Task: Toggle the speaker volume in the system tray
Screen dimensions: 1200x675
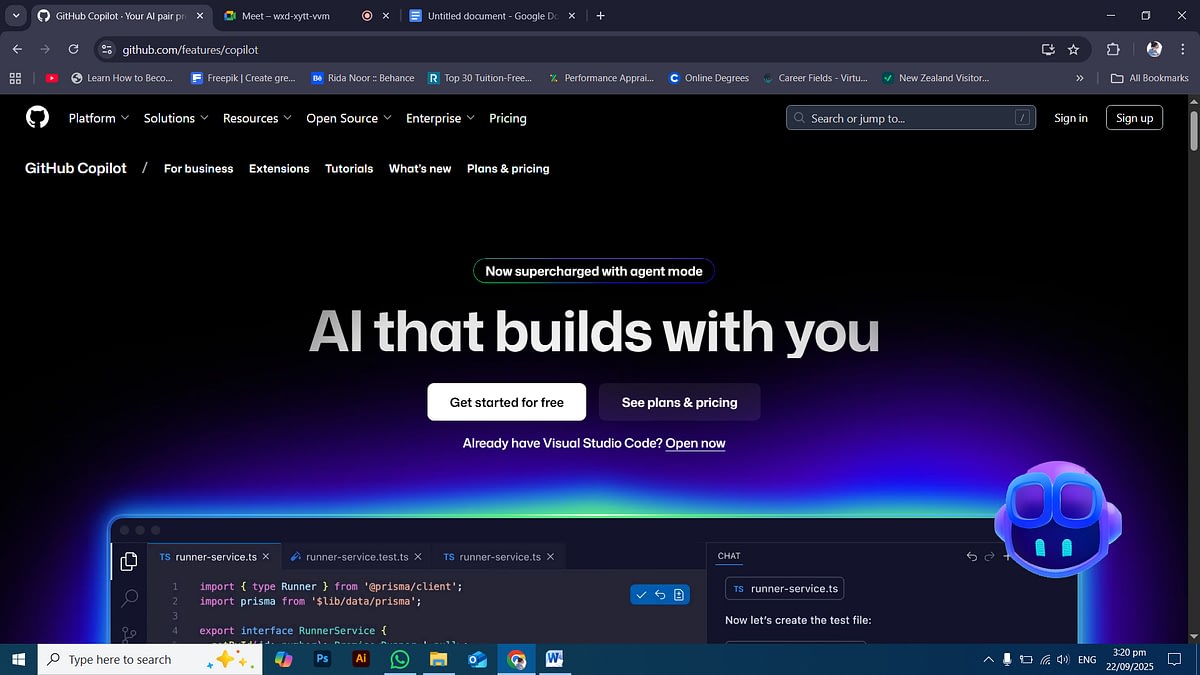Action: pyautogui.click(x=1062, y=659)
